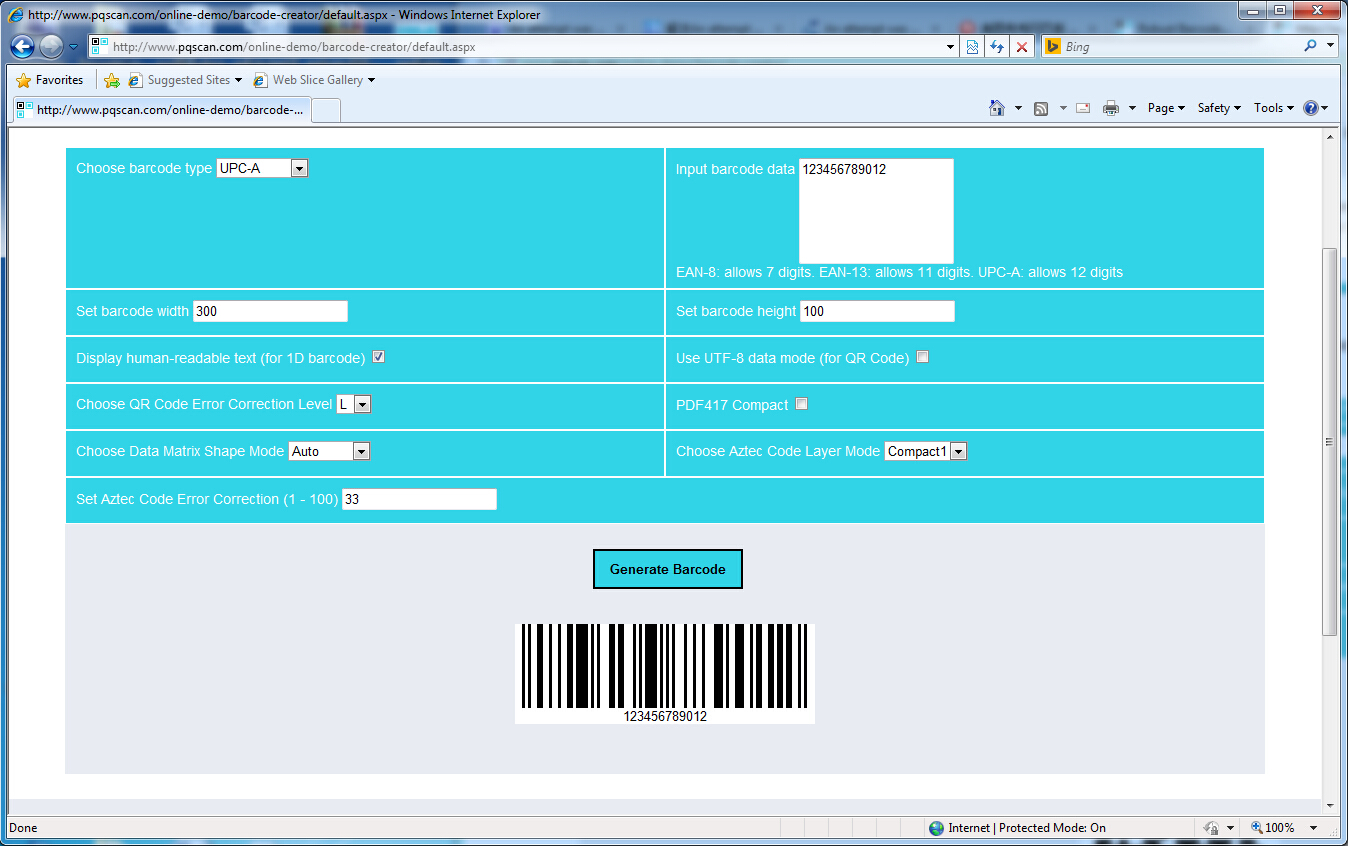Open the barcode type dropdown showing UPC-A
Viewport: 1348px width, 846px height.
(262, 168)
